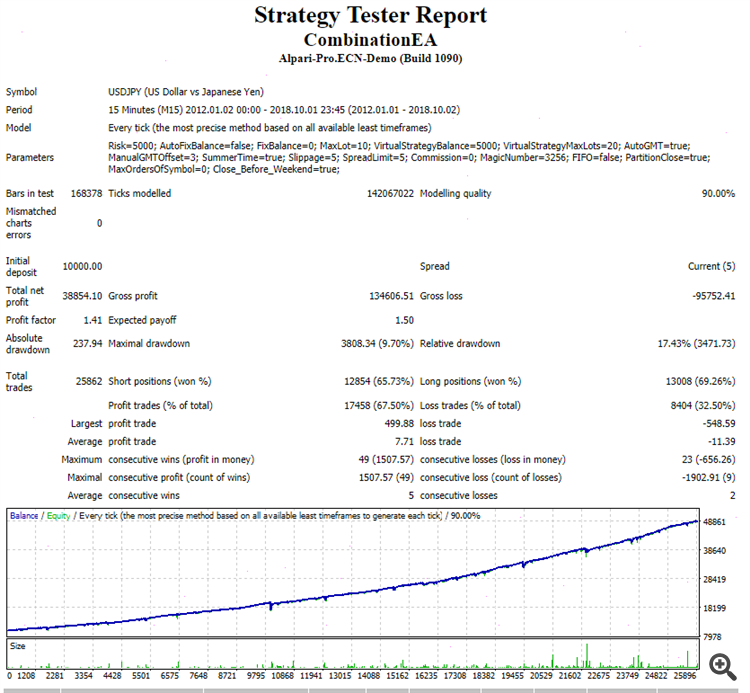Click Profit trades value 17458 (67.50%)
Screen dimensions: 750x693
[x=379, y=406]
